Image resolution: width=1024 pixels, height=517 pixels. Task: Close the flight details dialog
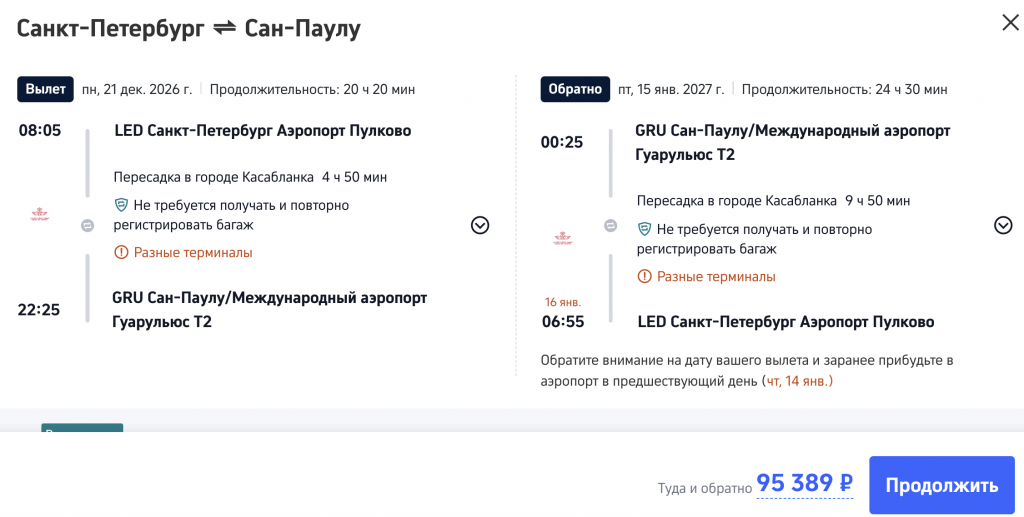[1010, 23]
